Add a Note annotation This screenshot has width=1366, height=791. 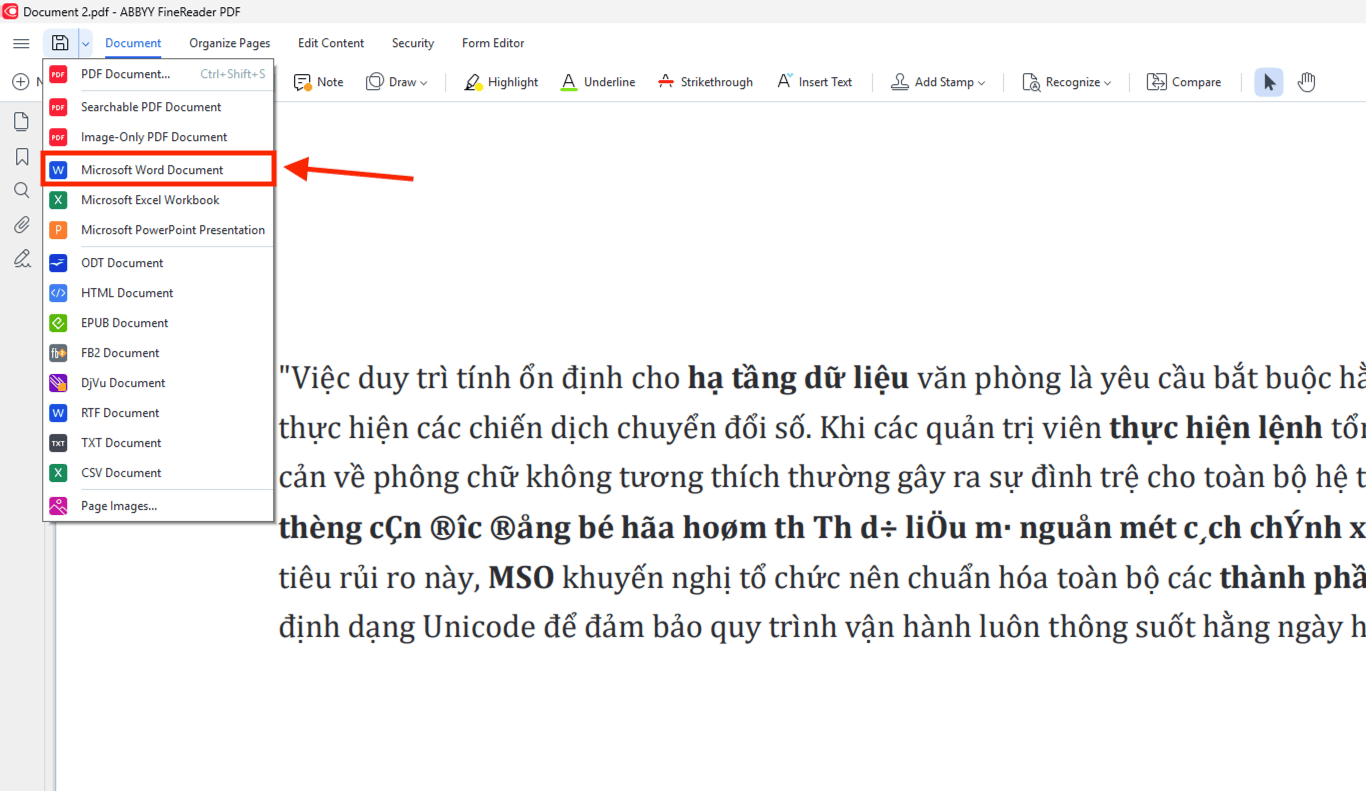tap(317, 81)
